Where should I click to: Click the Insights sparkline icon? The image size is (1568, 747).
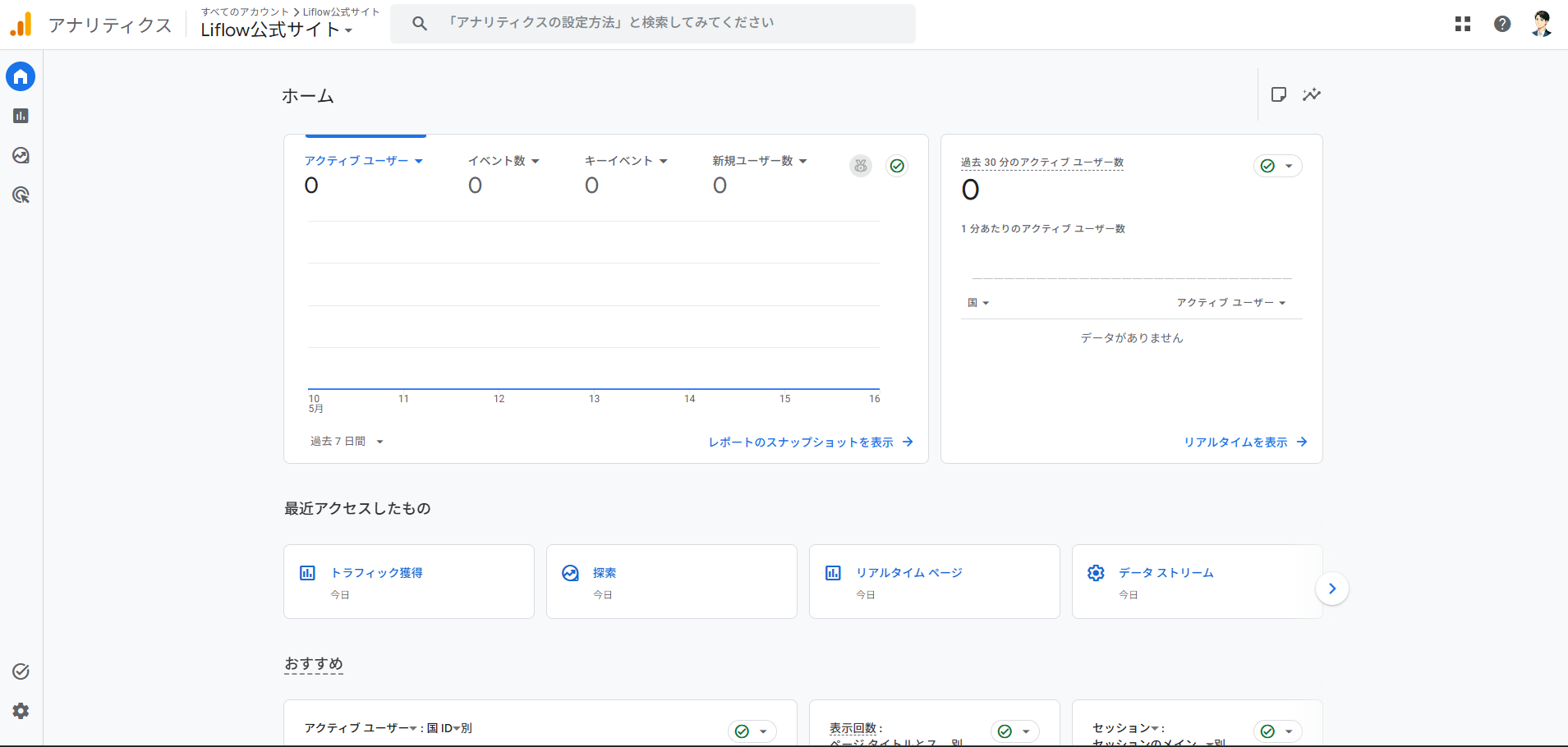(x=1312, y=94)
